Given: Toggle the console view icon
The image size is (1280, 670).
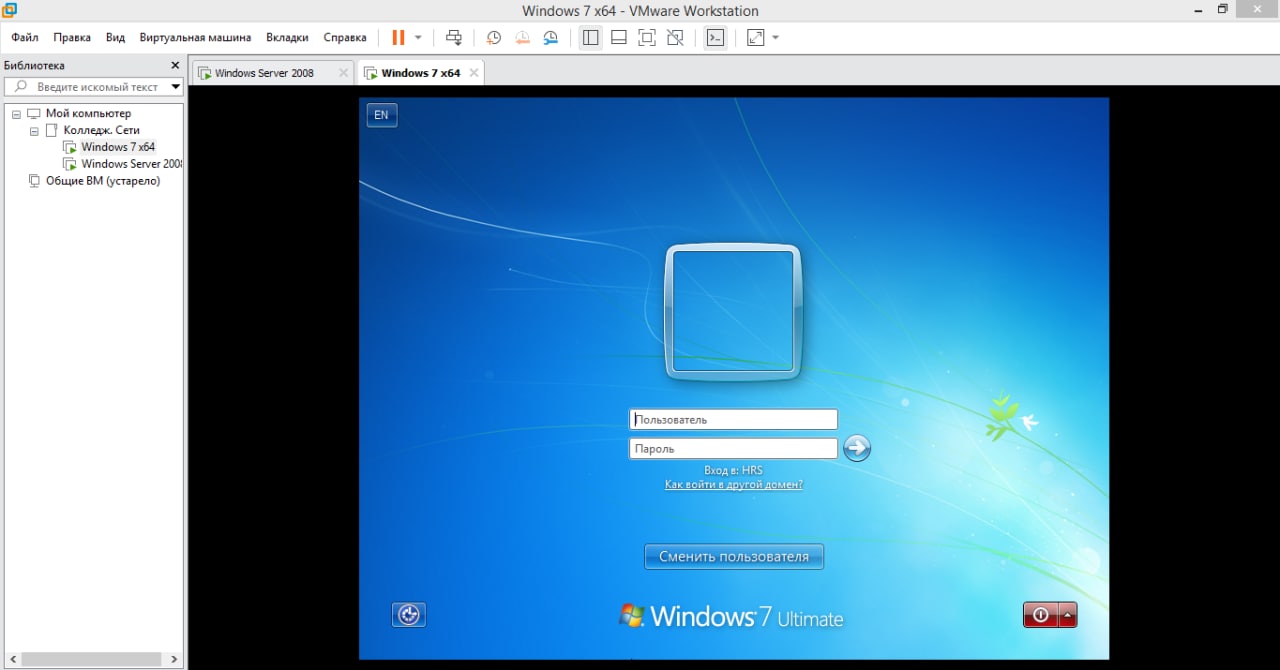Looking at the screenshot, I should [x=715, y=38].
